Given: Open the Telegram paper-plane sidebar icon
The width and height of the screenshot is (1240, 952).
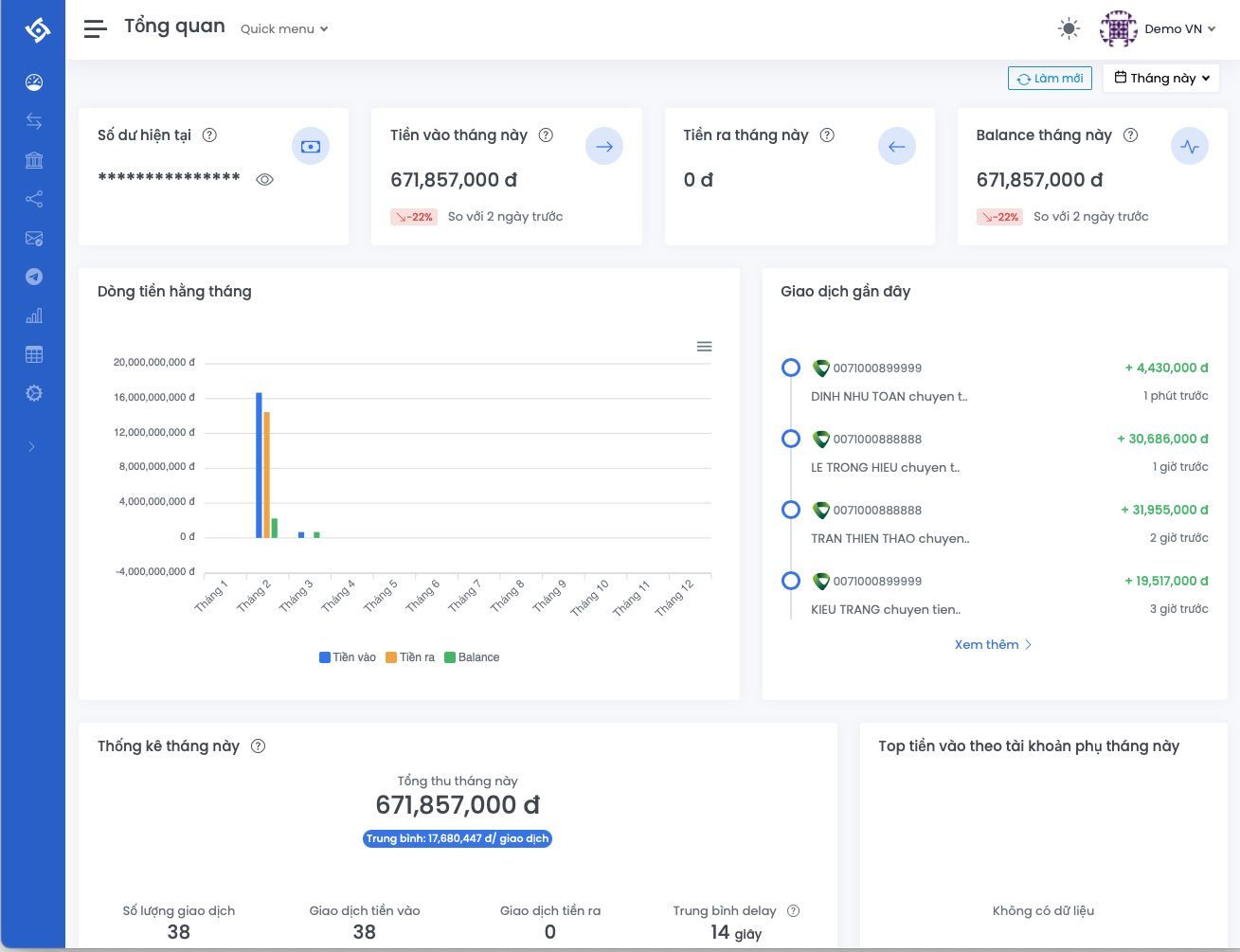Looking at the screenshot, I should point(34,277).
